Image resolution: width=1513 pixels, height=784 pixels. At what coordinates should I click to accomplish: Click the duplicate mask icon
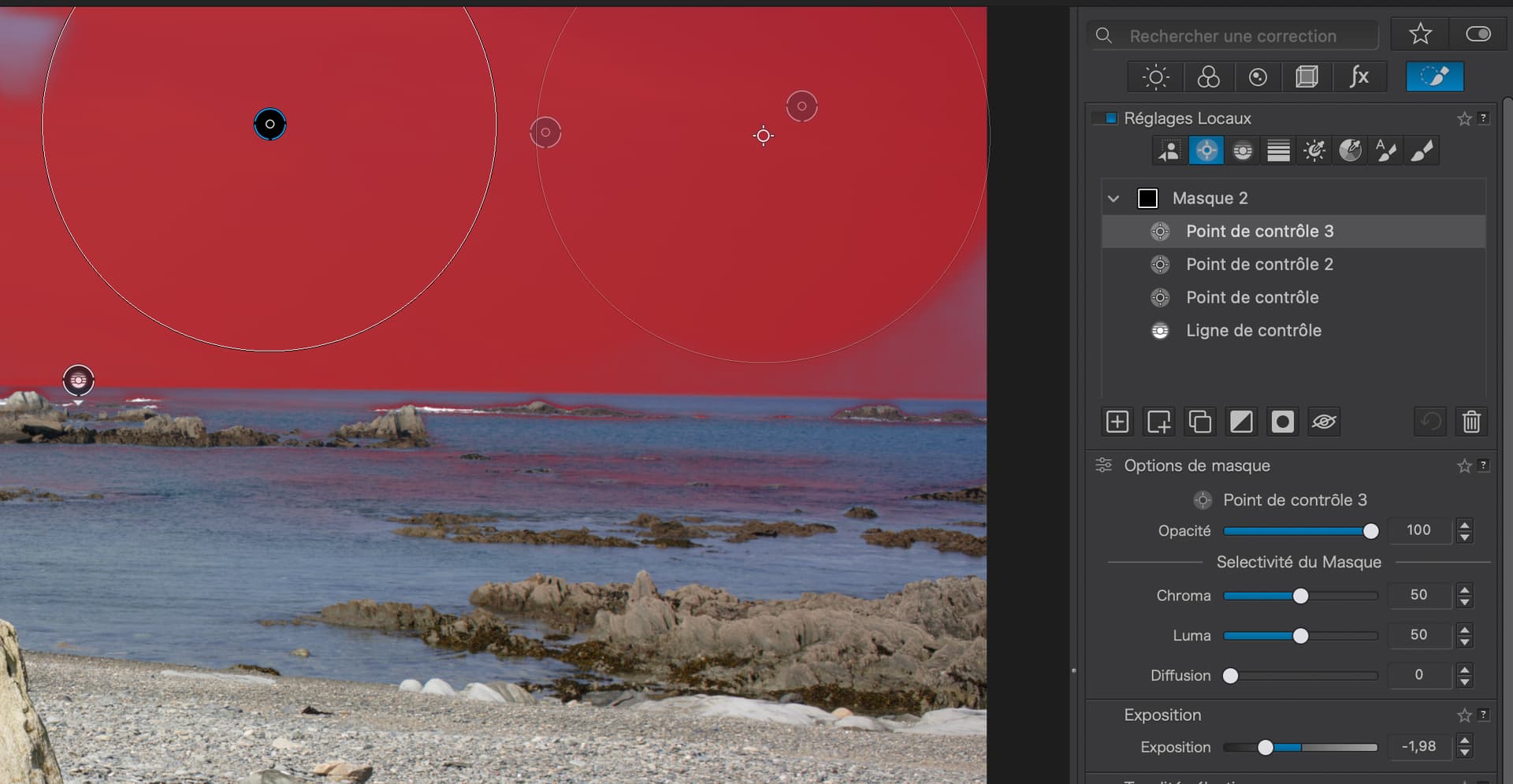1200,422
